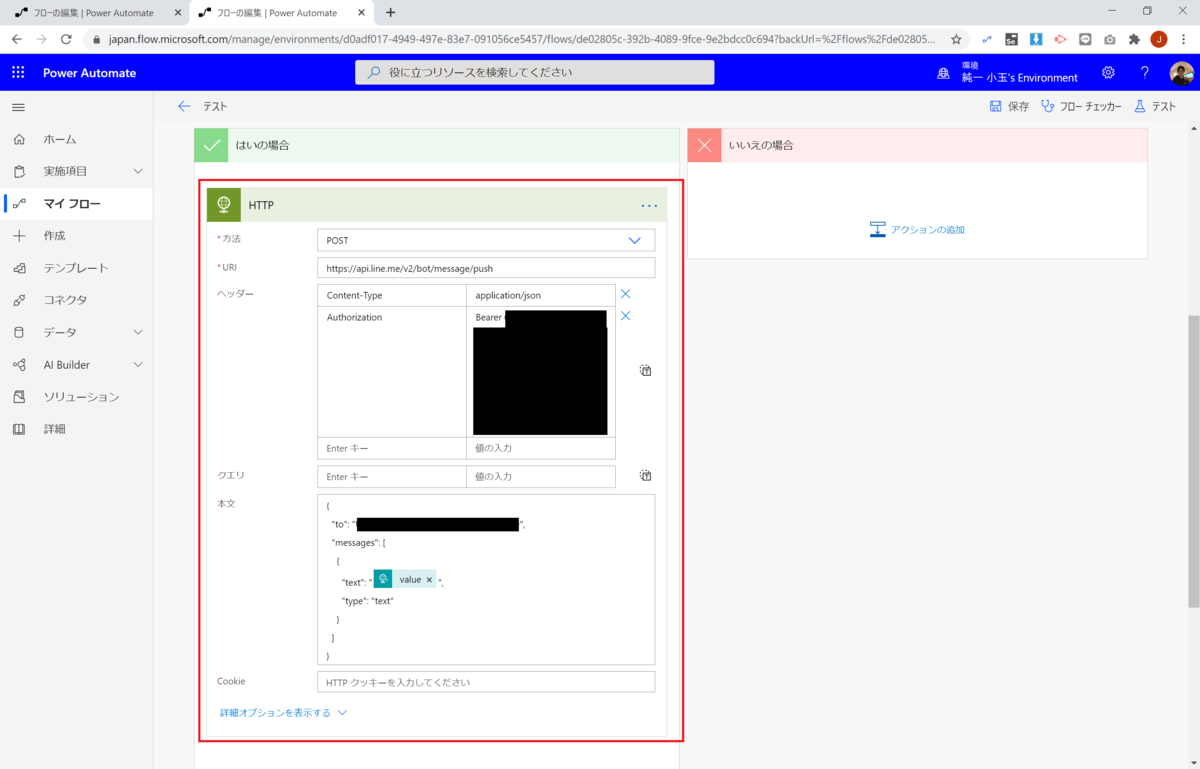
Task: Open ホーム in the sidebar
Action: click(x=77, y=139)
